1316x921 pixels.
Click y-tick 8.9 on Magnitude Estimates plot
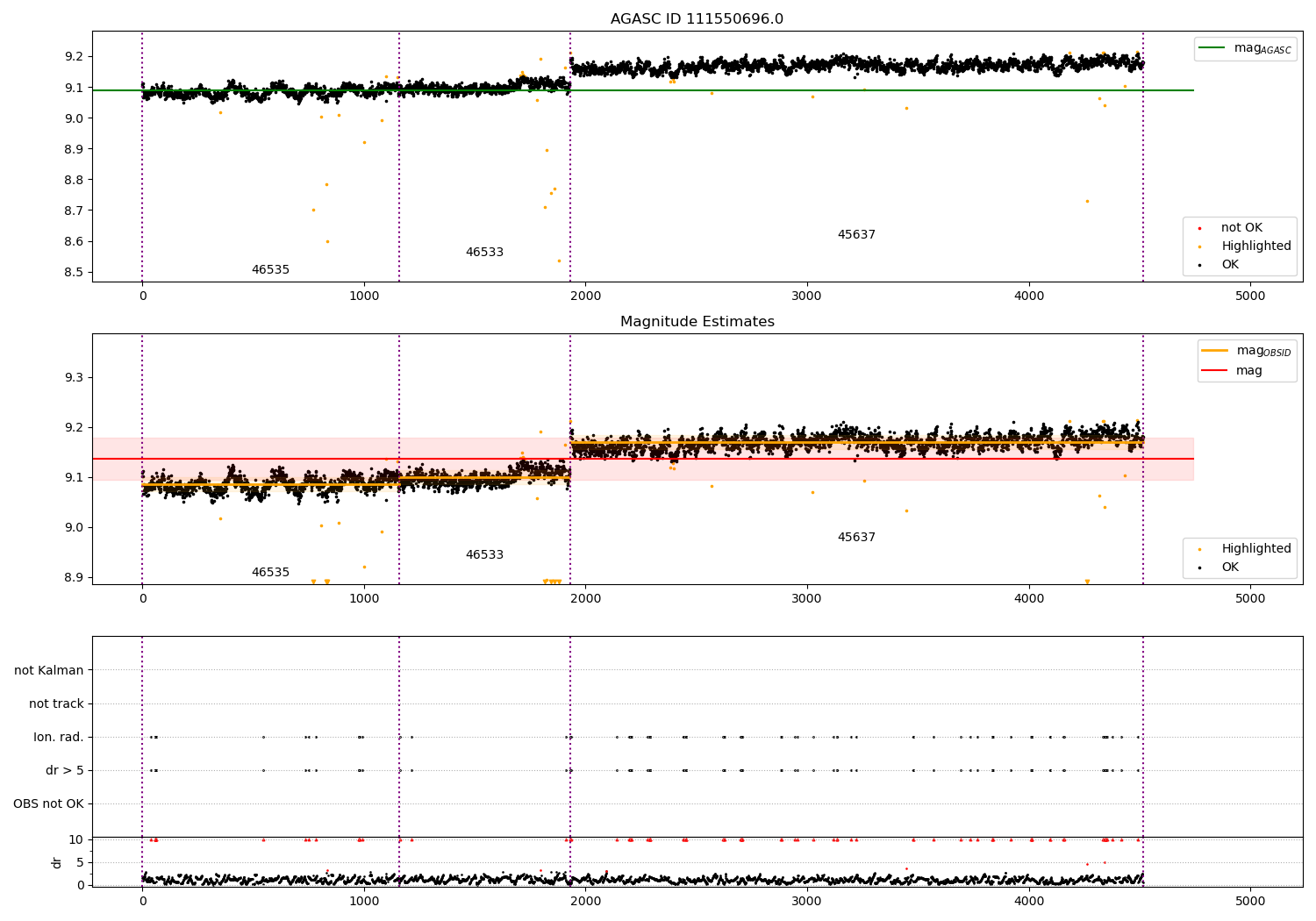pos(74,578)
